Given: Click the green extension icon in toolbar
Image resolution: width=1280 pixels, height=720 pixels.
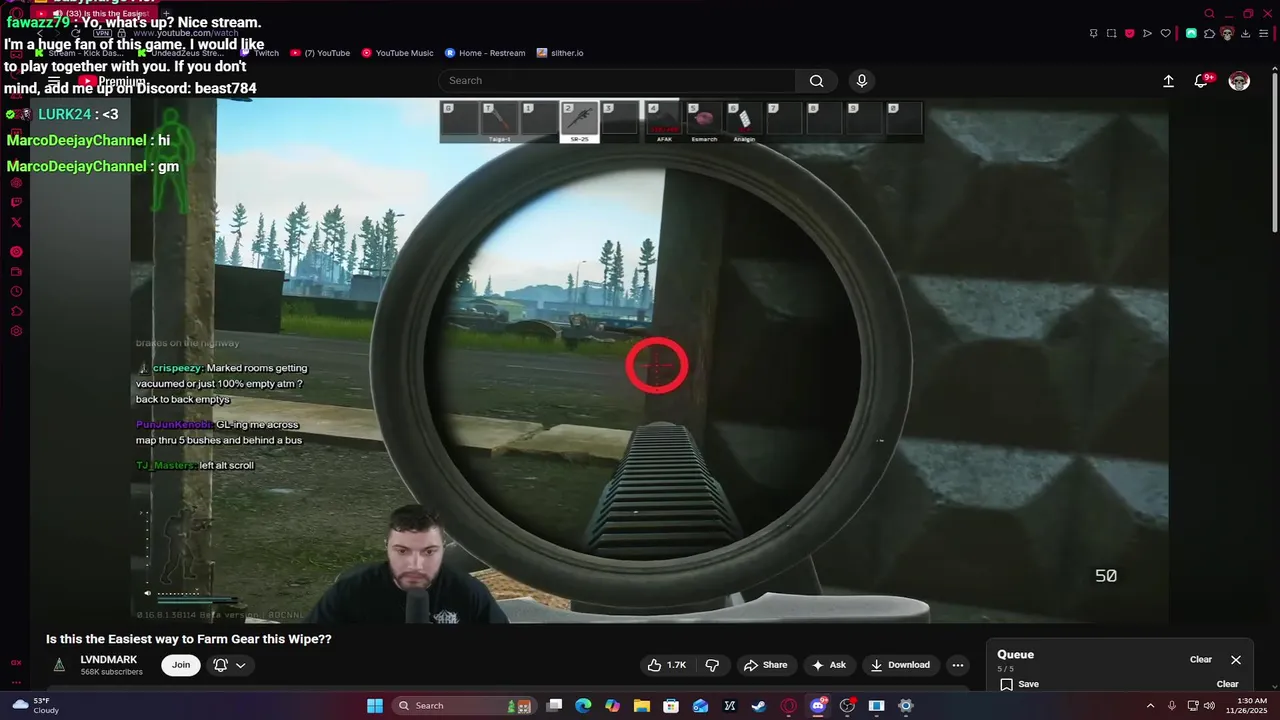Looking at the screenshot, I should (1191, 33).
